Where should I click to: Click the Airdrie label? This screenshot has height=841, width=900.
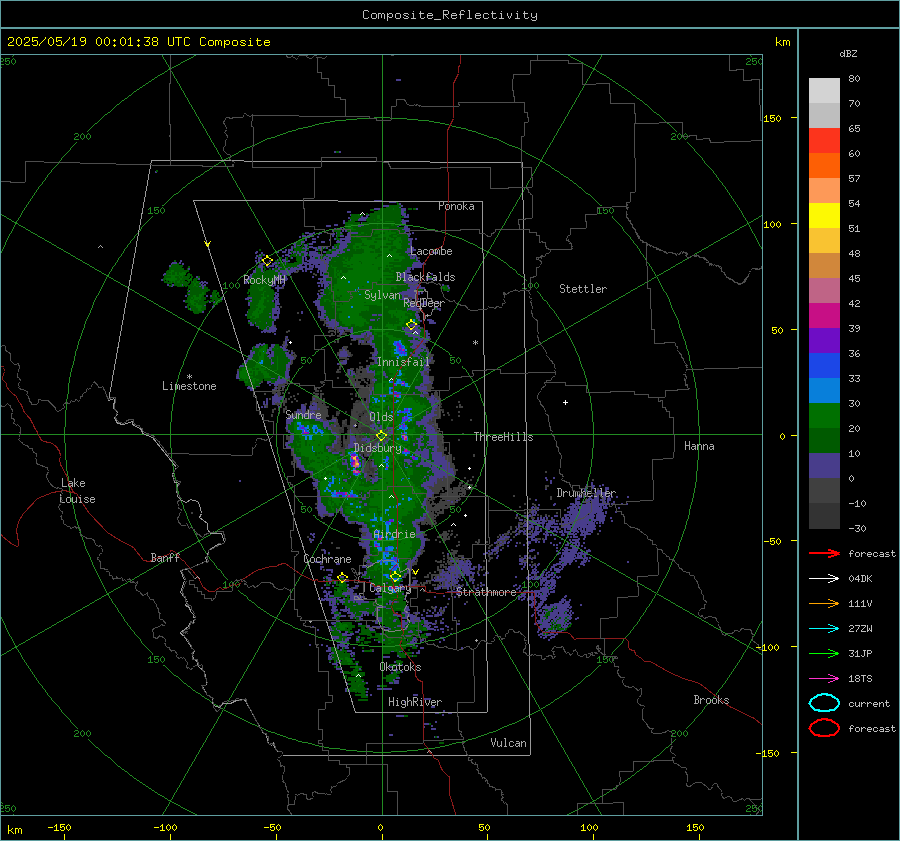[x=394, y=534]
